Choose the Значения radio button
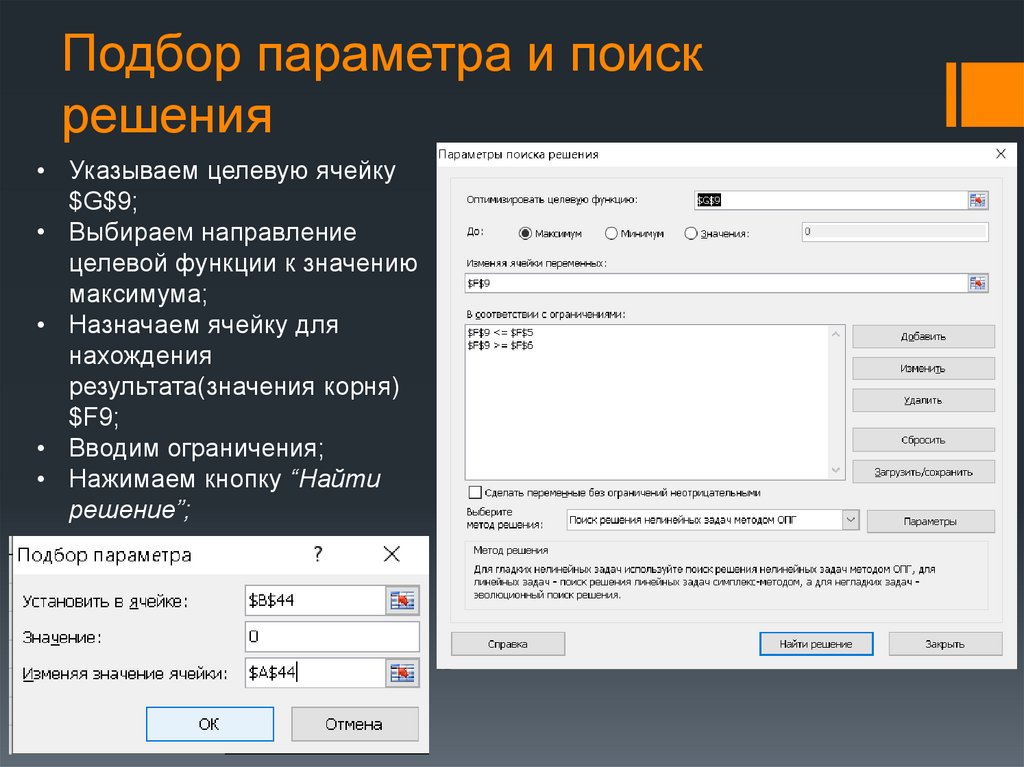Viewport: 1024px width, 767px height. (690, 233)
